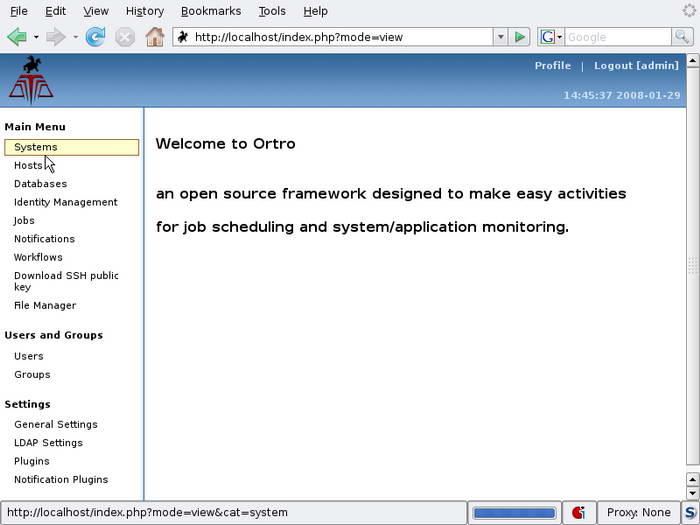Open General Settings

pos(56,425)
